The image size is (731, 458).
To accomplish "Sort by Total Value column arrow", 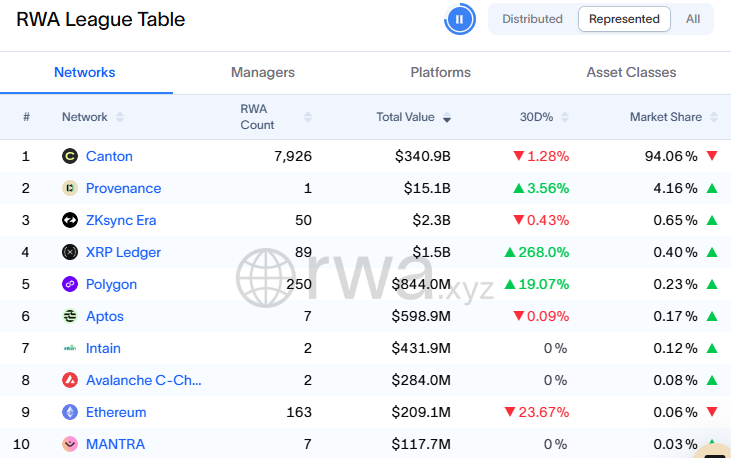I will pos(447,117).
